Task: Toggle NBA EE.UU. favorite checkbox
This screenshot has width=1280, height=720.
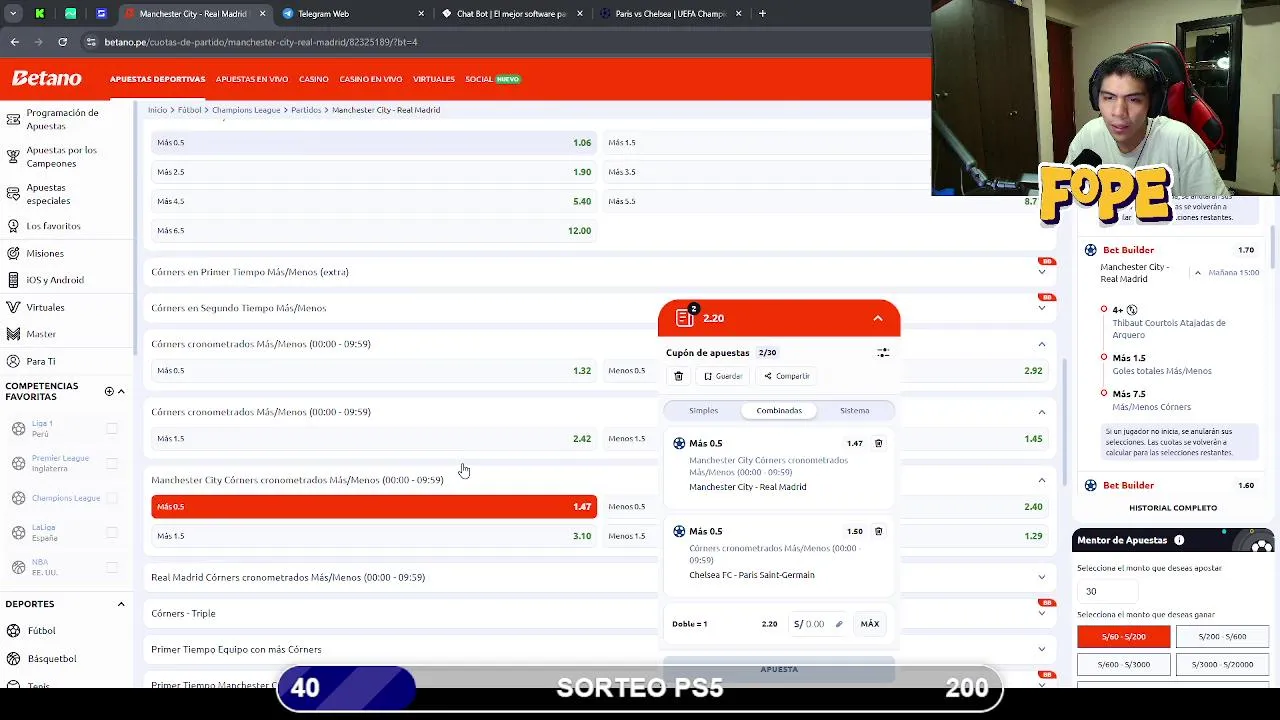Action: click(112, 567)
